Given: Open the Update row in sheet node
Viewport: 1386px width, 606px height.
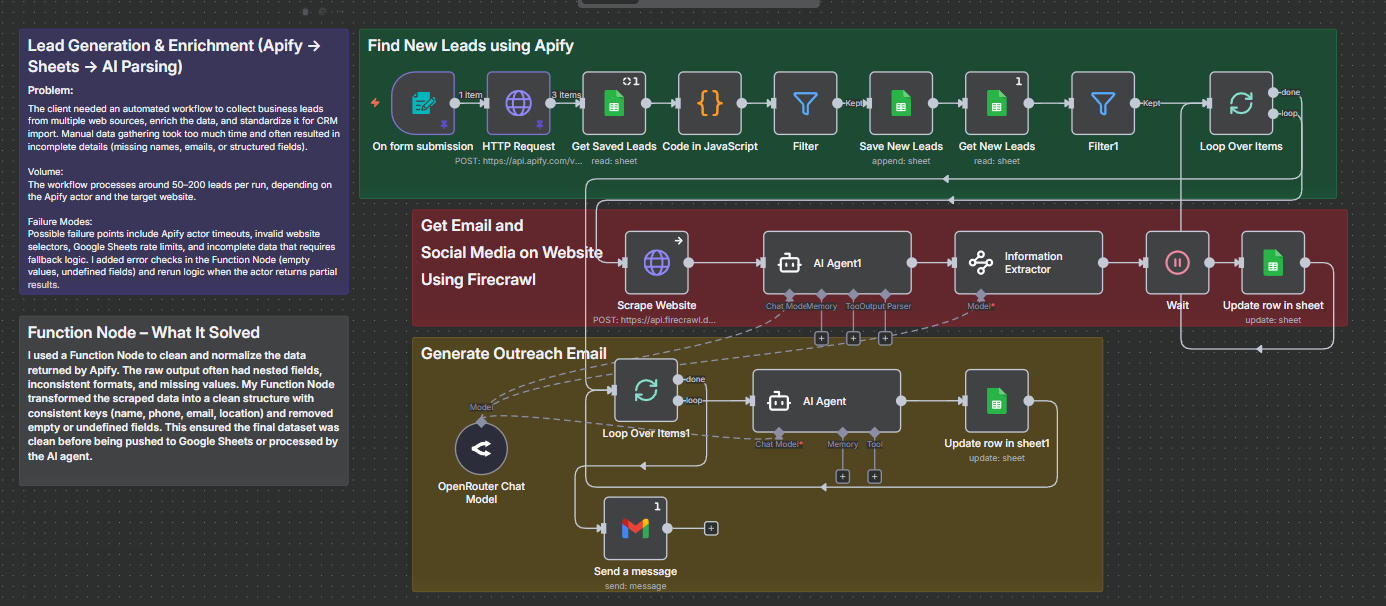Looking at the screenshot, I should (x=1273, y=263).
